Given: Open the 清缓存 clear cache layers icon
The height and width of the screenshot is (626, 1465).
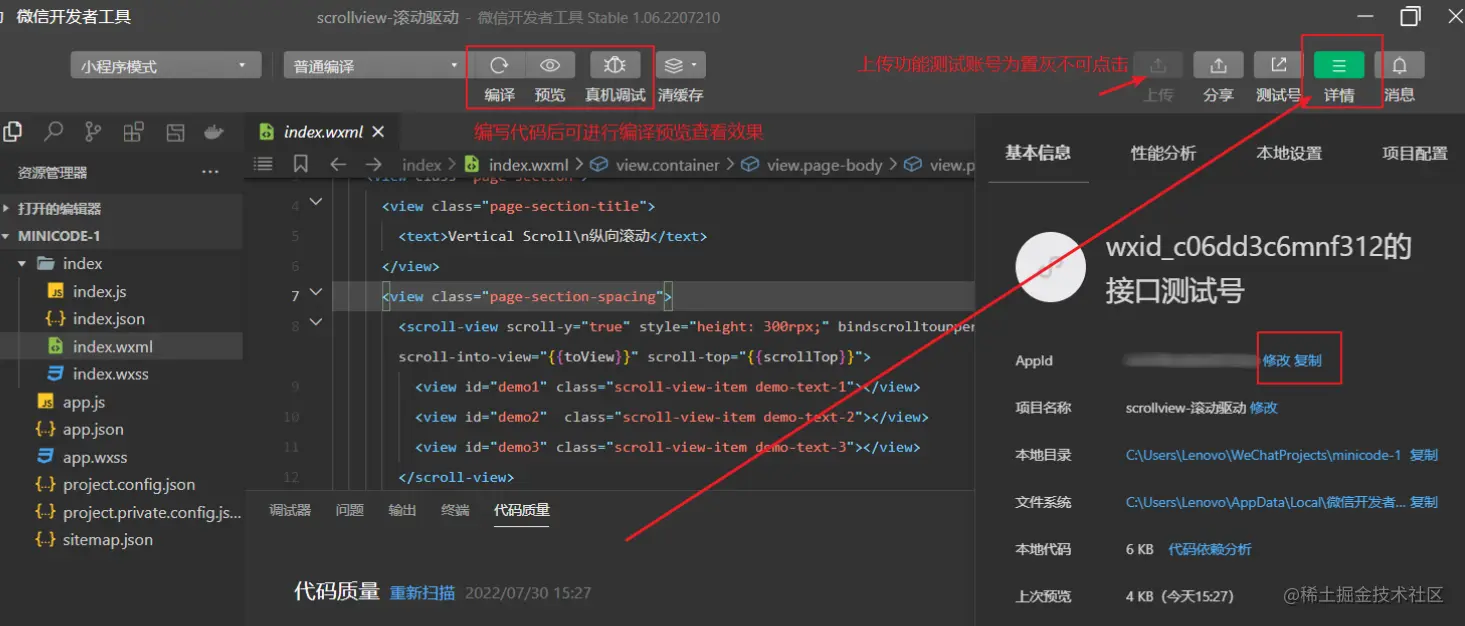Looking at the screenshot, I should click(x=681, y=65).
